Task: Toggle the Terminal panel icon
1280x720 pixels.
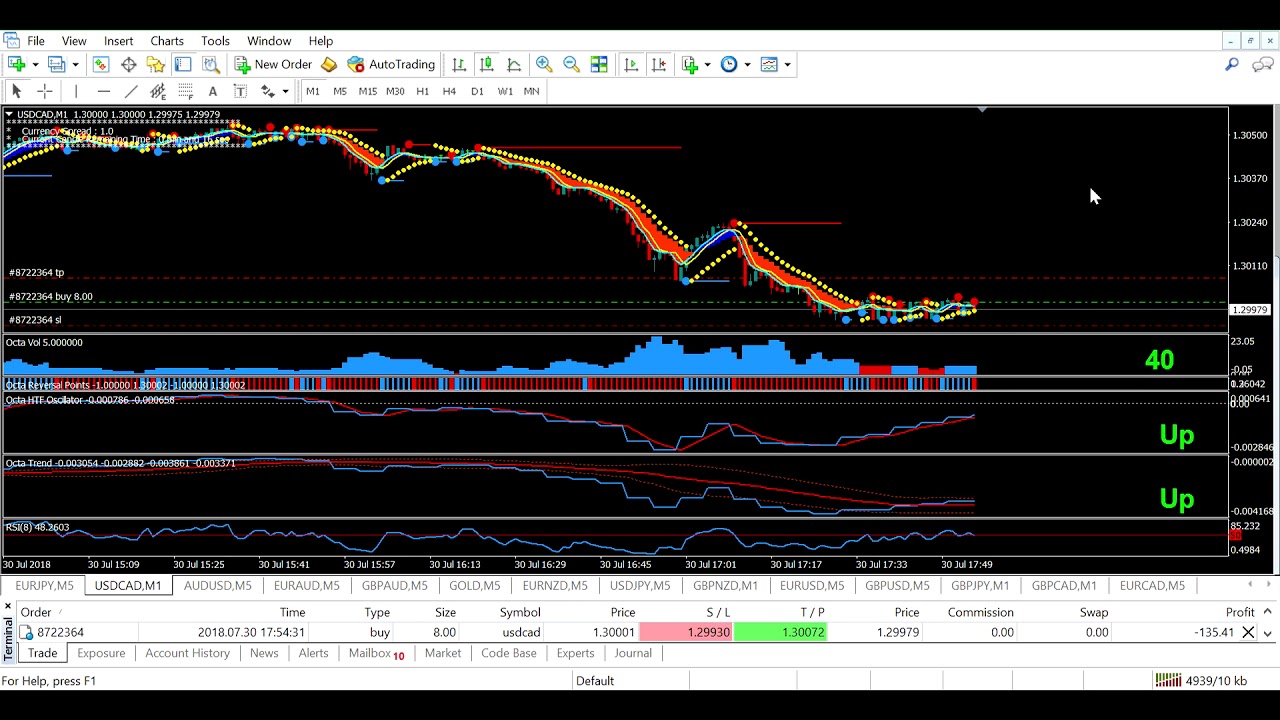Action: pos(183,64)
